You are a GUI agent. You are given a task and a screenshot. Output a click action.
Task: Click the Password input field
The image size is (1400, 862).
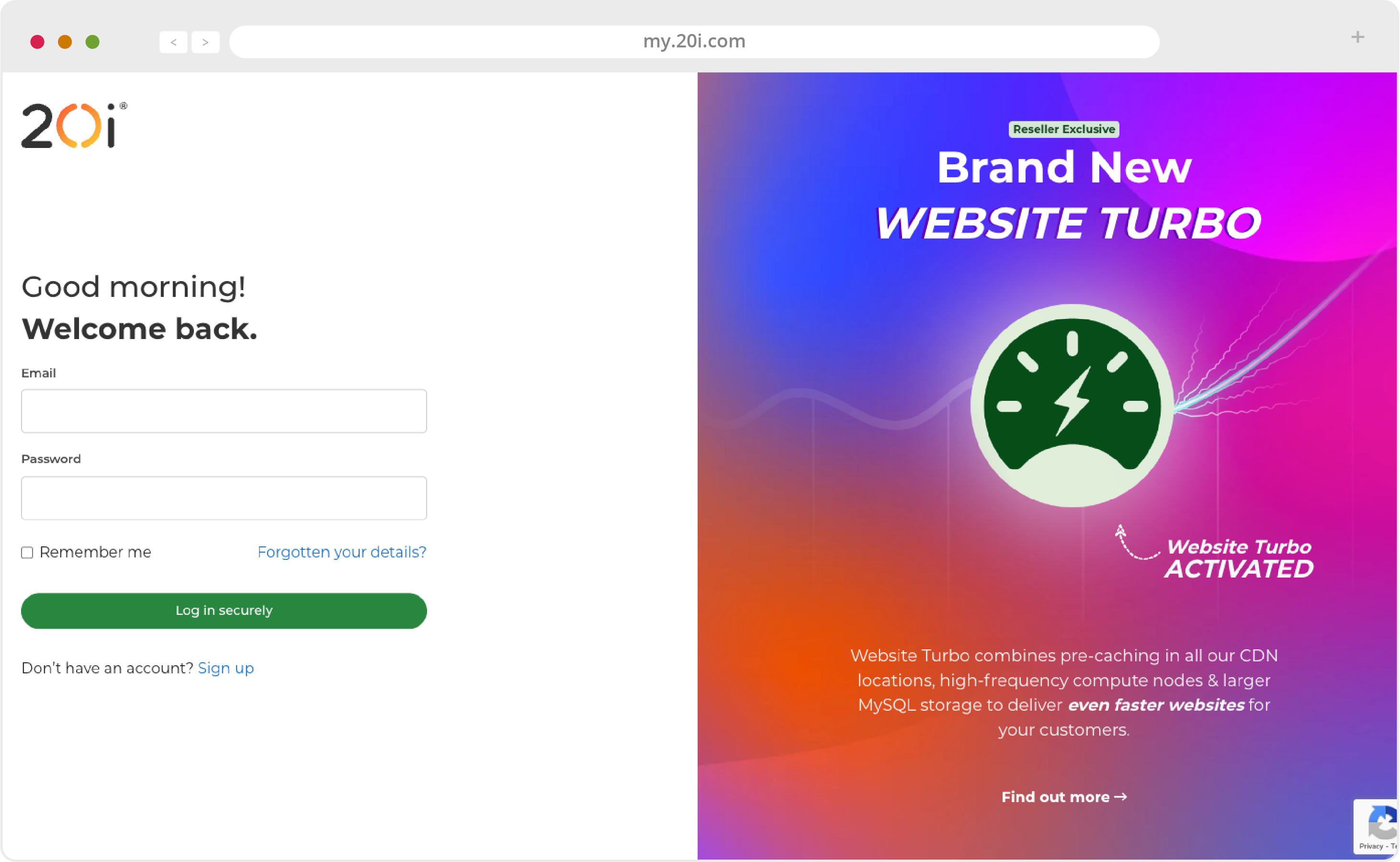pyautogui.click(x=223, y=497)
